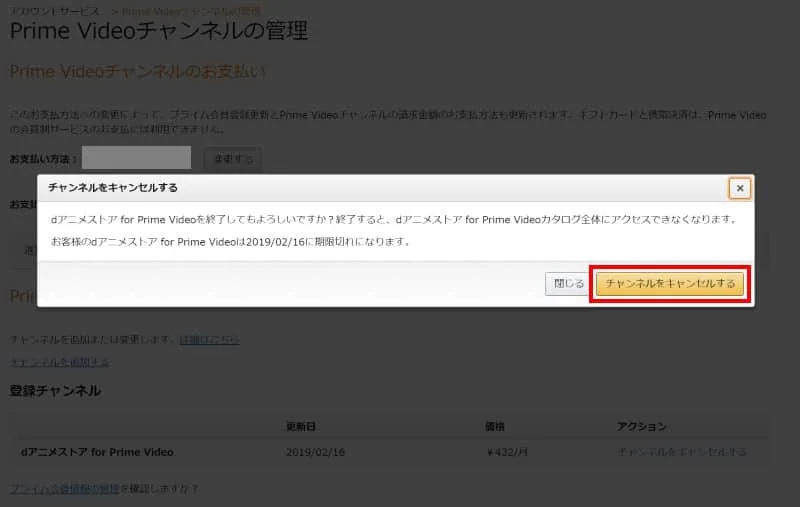Click チャンネルをキャンセルする link in the アクション column
The width and height of the screenshot is (800, 507).
(x=682, y=452)
